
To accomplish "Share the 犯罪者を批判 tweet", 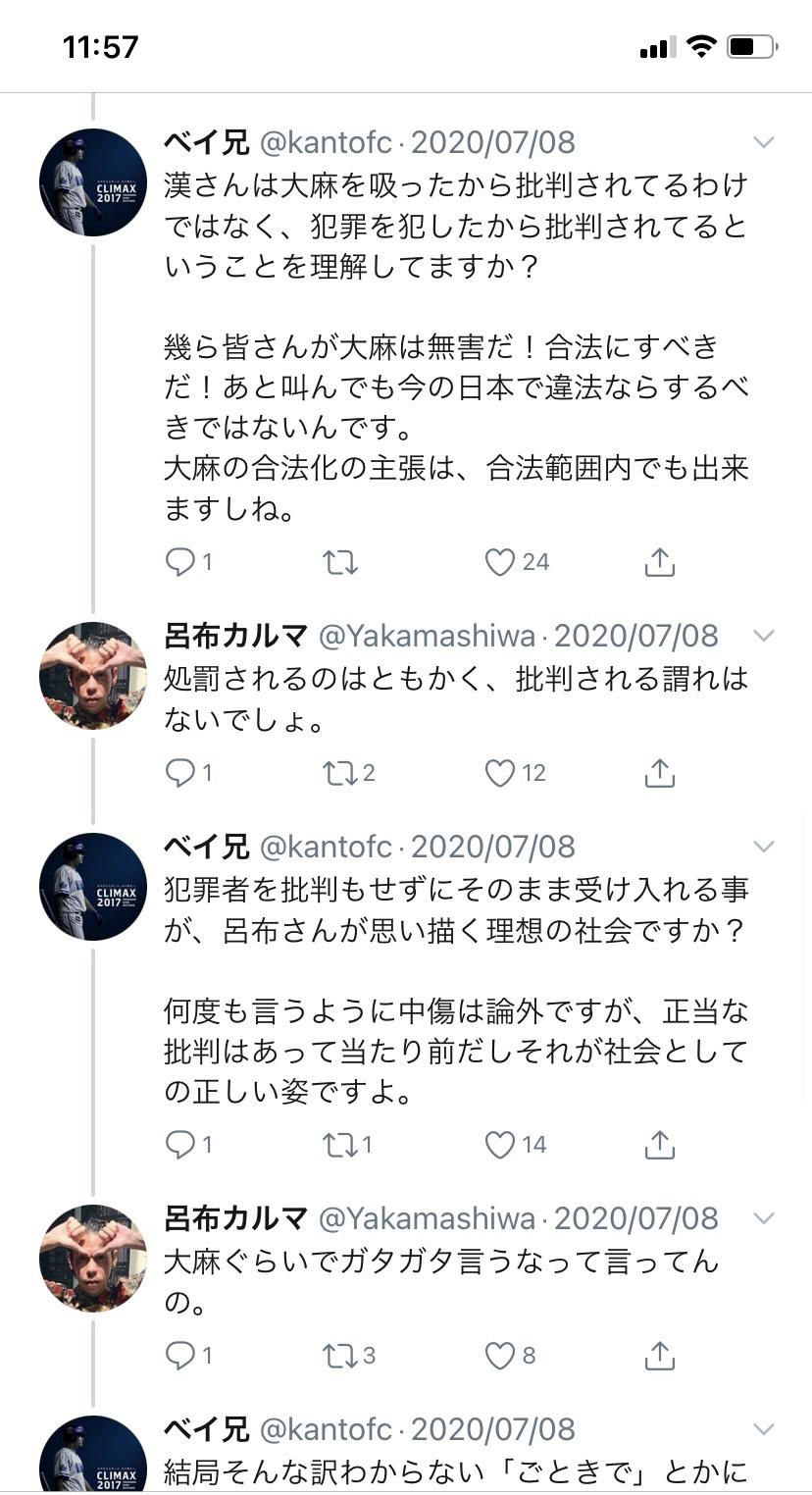I will click(659, 1144).
